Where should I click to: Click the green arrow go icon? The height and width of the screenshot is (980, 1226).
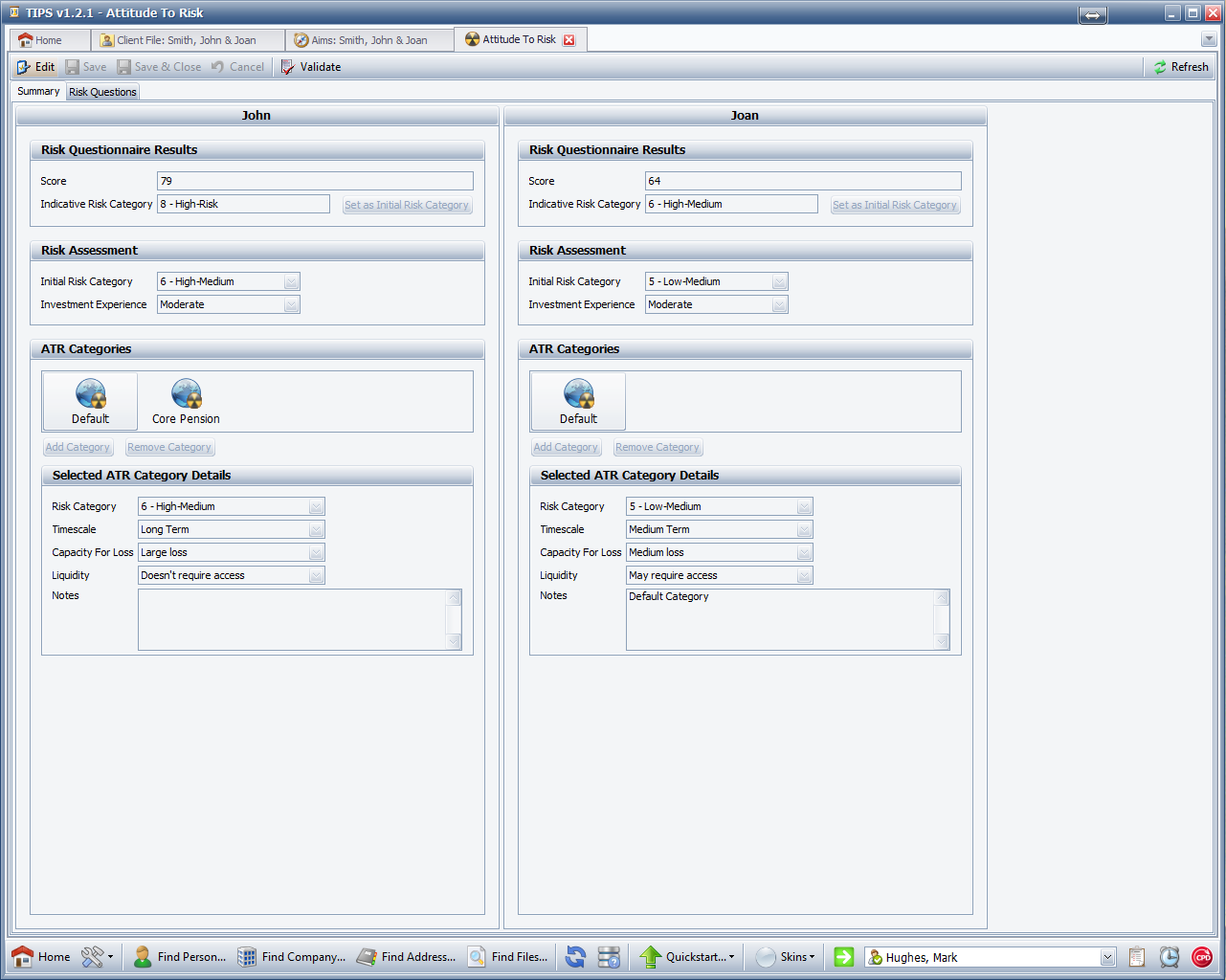click(843, 957)
